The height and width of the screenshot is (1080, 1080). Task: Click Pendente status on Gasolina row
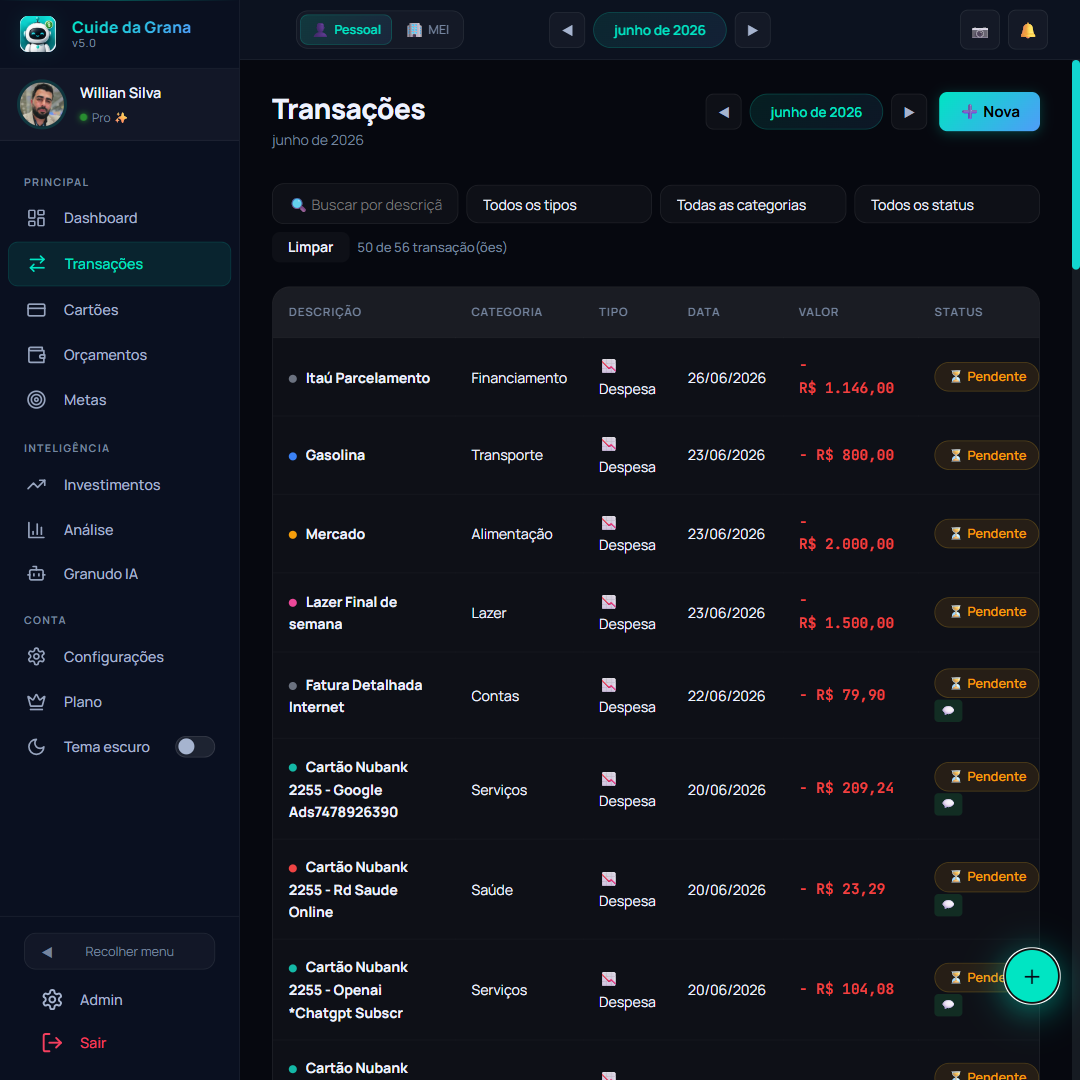pos(986,455)
